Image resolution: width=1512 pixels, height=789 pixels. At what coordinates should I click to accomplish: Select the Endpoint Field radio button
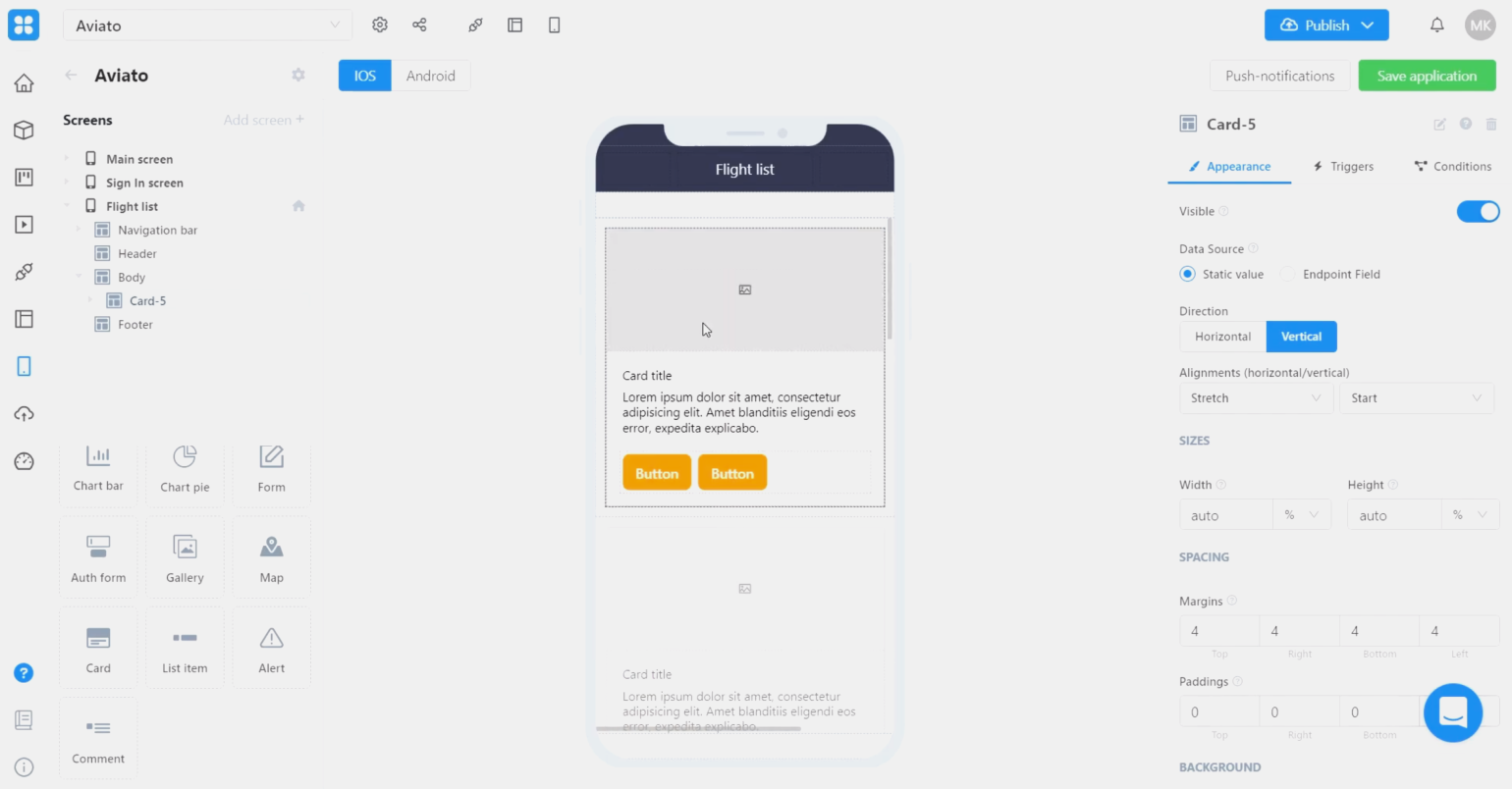(1287, 275)
